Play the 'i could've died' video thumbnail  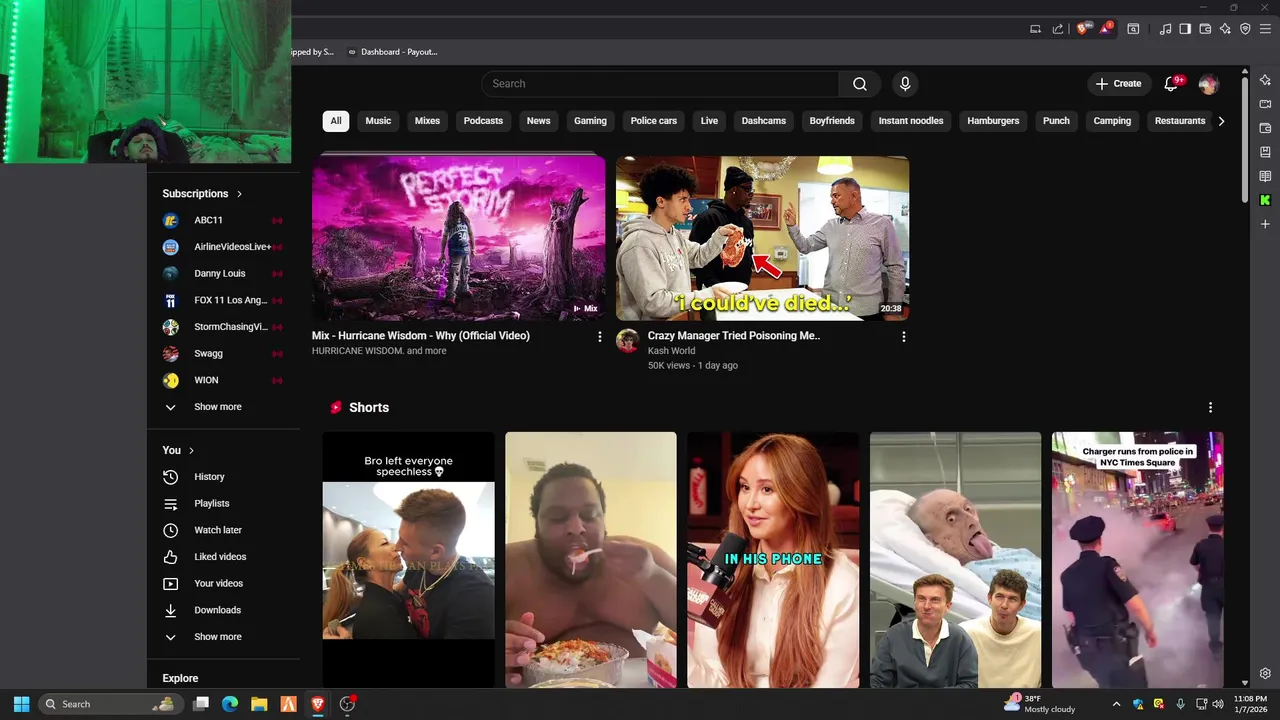762,238
